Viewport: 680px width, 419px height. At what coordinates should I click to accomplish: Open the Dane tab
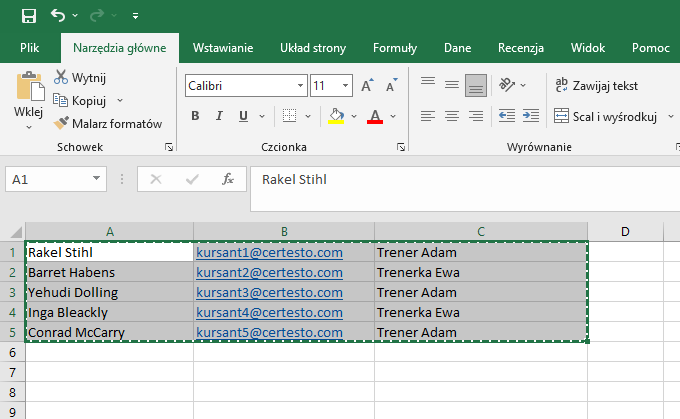pyautogui.click(x=458, y=48)
